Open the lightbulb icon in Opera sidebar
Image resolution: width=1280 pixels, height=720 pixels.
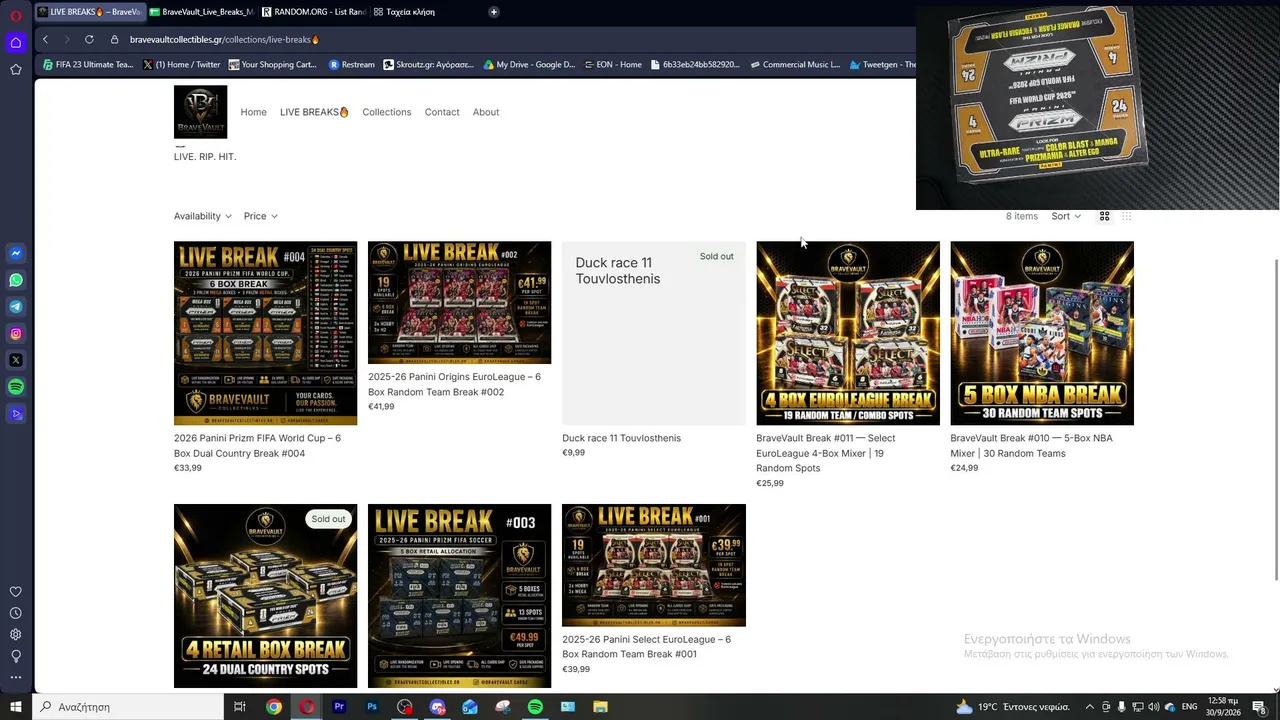(x=16, y=656)
